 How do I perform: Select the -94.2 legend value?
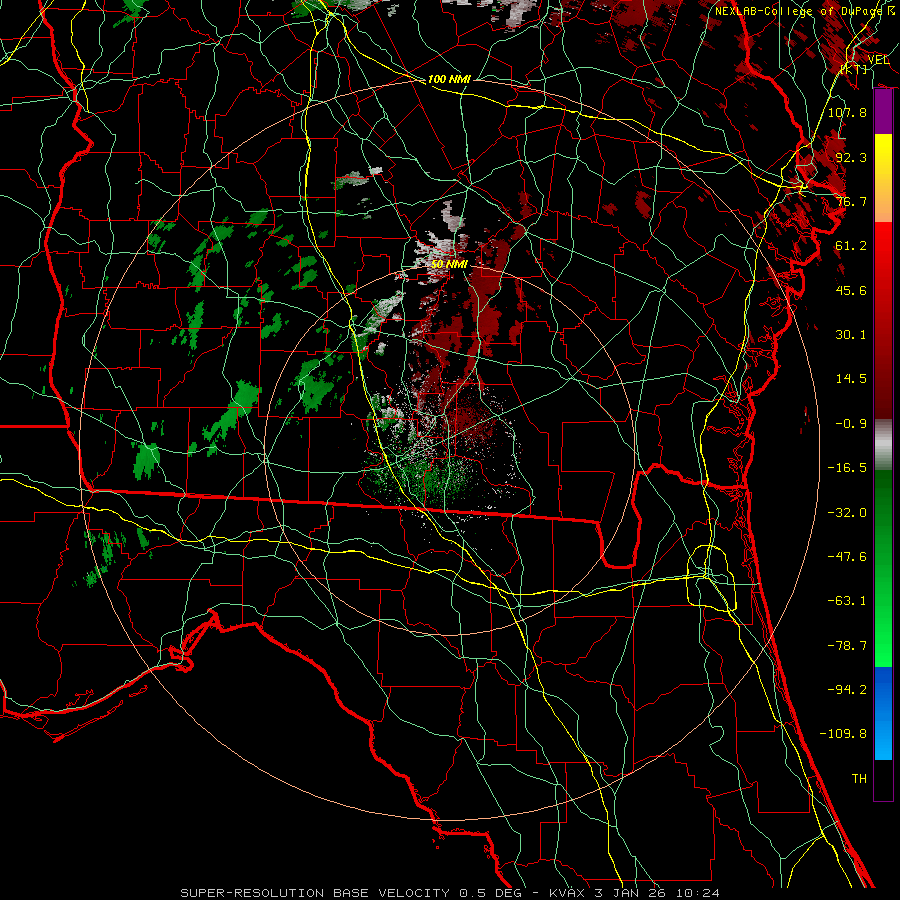point(847,690)
